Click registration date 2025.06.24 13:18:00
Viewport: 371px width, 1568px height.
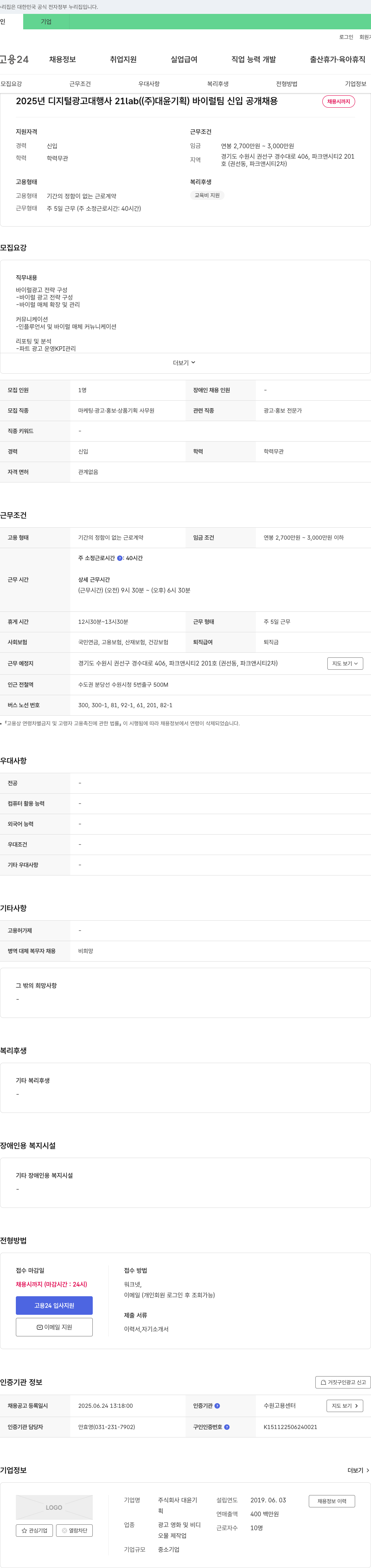[106, 1405]
